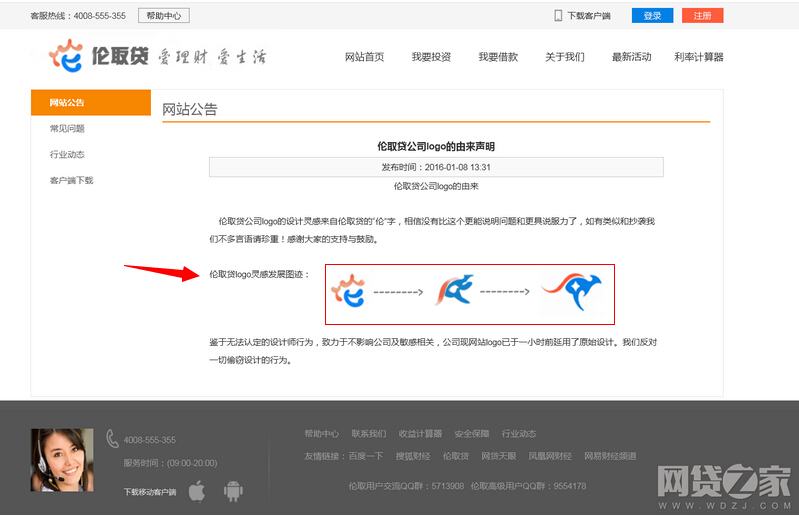Screen dimensions: 799x516
Task: Open the 关于我们 menu item
Action: 565,57
